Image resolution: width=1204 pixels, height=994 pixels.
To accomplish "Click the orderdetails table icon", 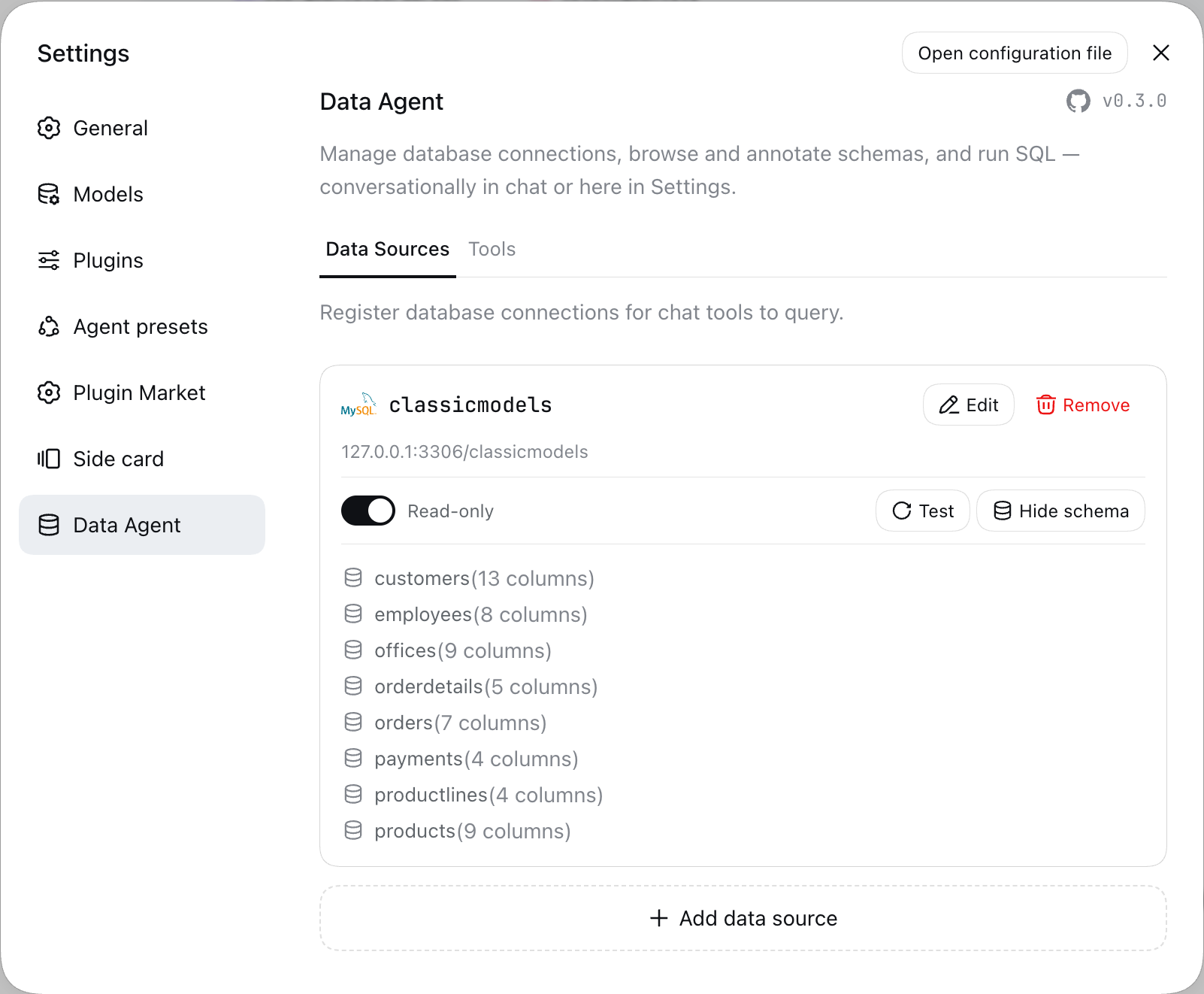I will click(353, 686).
